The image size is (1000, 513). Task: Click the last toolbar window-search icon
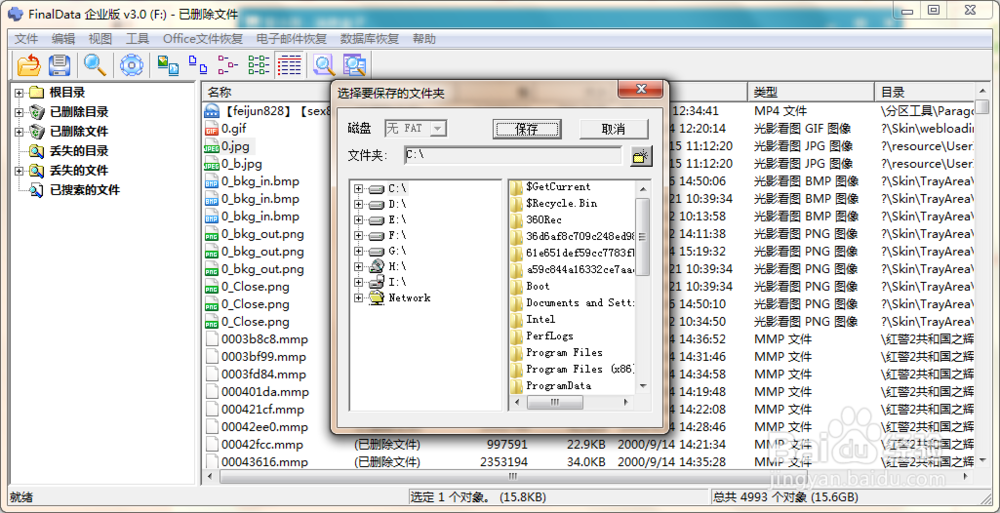[x=354, y=65]
